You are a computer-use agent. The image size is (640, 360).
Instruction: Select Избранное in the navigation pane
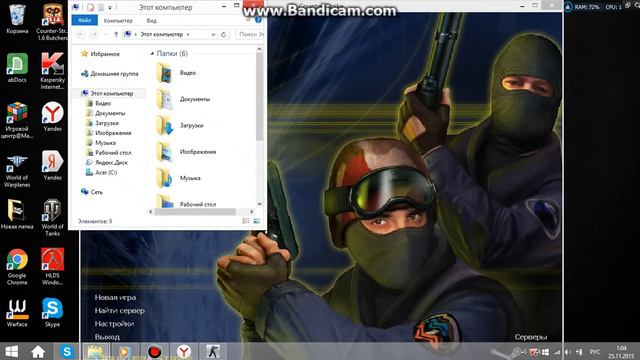[100, 54]
